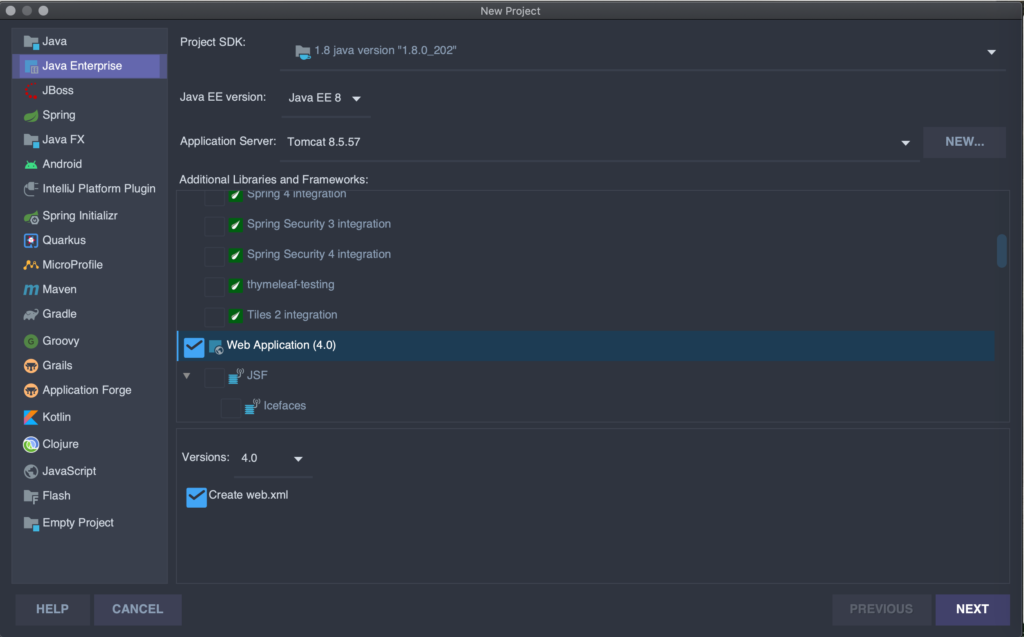
Task: Click the Icefaces framework icon
Action: (x=252, y=406)
